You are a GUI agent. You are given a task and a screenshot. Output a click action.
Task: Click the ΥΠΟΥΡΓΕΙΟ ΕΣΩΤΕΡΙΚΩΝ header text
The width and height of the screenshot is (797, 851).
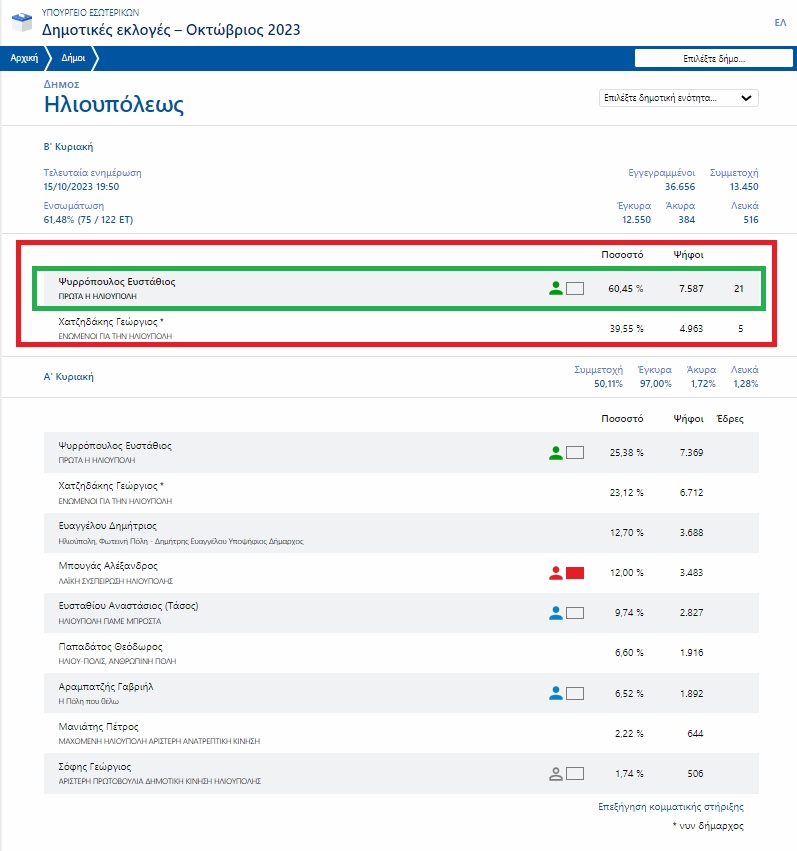click(x=91, y=12)
